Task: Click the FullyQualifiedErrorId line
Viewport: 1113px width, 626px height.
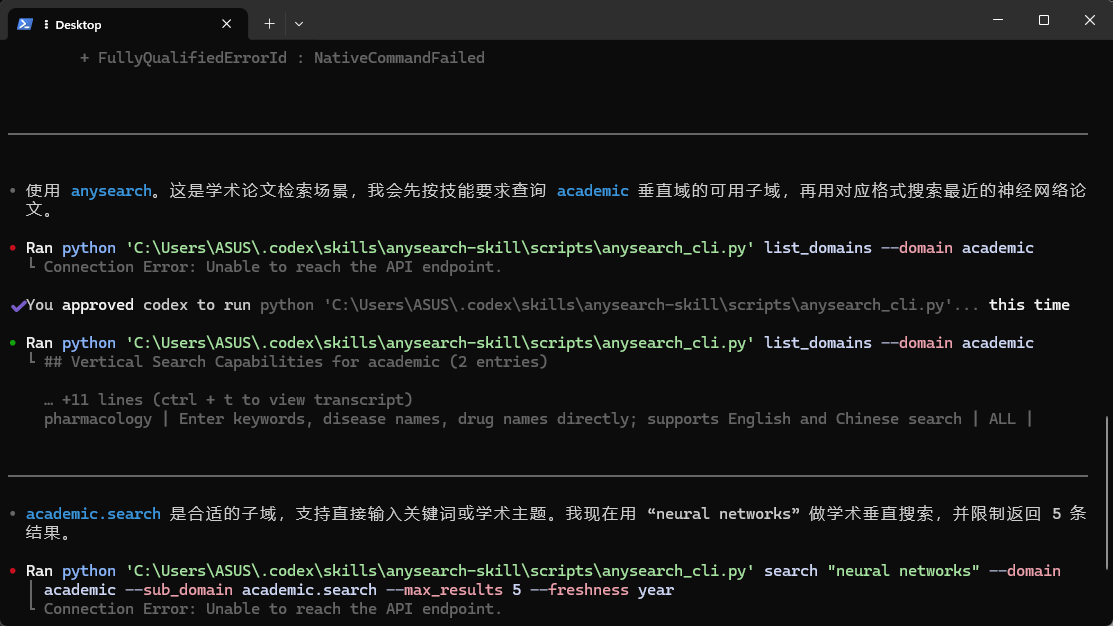Action: click(x=283, y=58)
